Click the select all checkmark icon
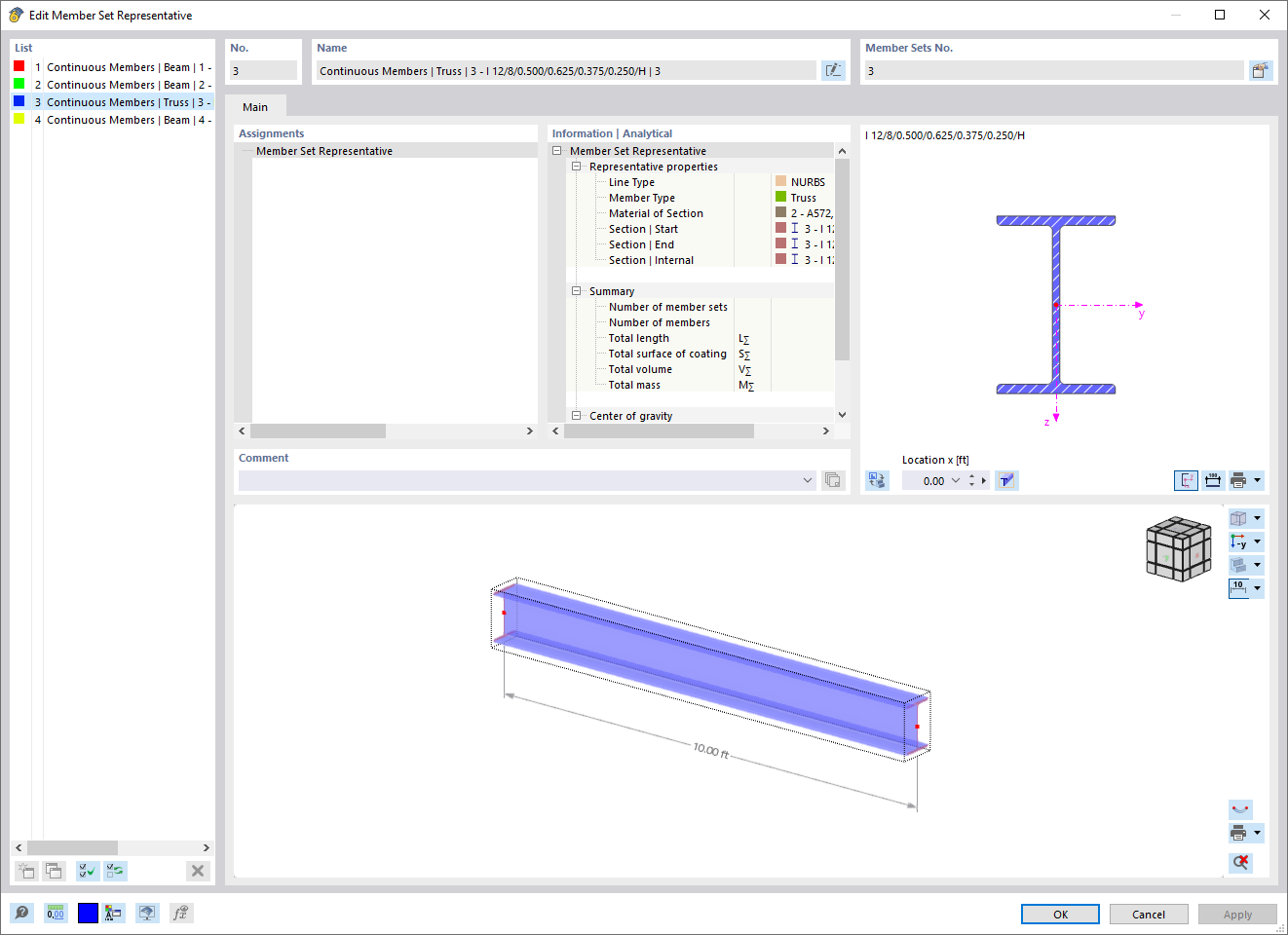 click(87, 871)
